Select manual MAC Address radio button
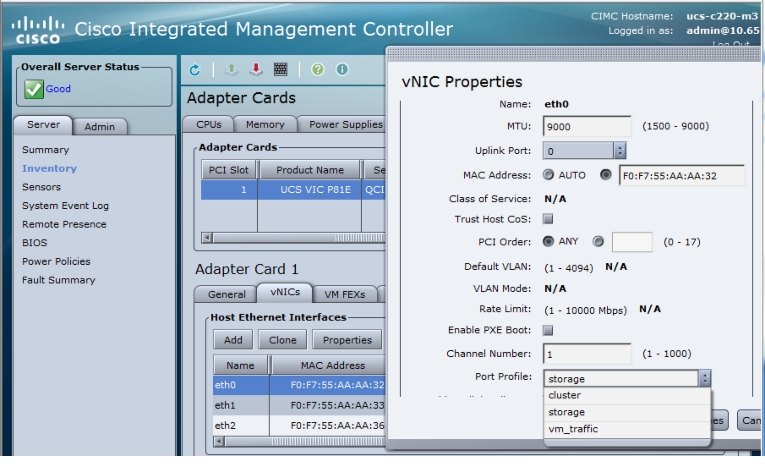The width and height of the screenshot is (765, 473). 605,175
